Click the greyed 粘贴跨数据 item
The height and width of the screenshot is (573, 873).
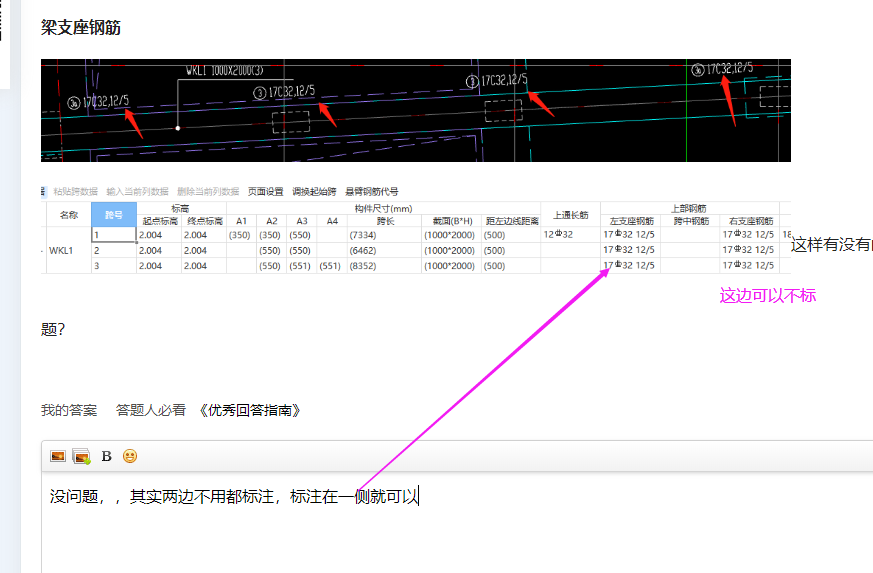76,192
